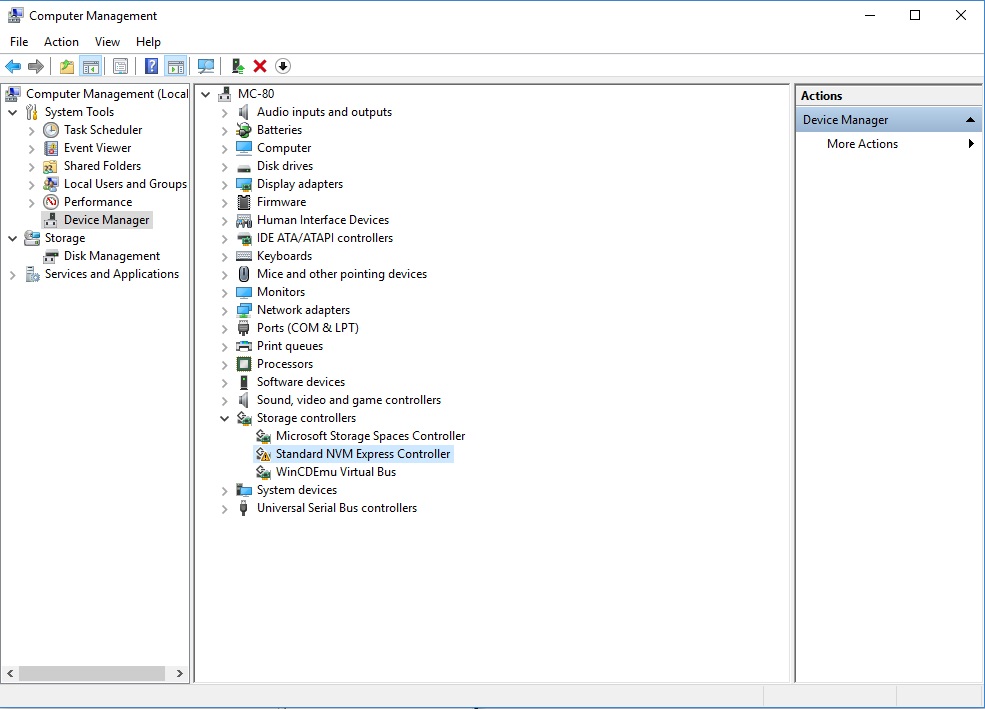Click the left pane scroll-left arrow

(x=10, y=673)
